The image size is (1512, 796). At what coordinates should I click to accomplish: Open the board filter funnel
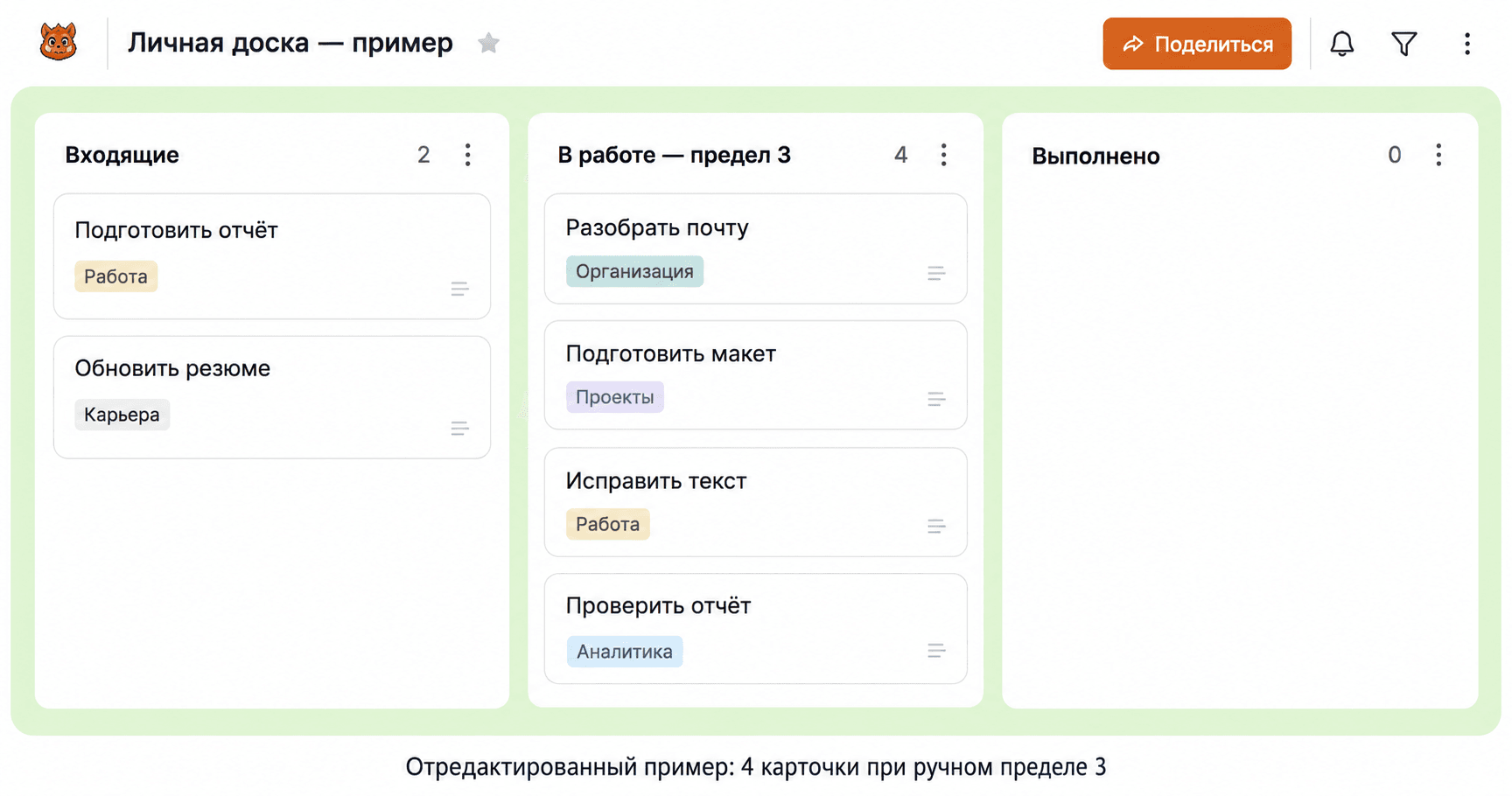1403,44
